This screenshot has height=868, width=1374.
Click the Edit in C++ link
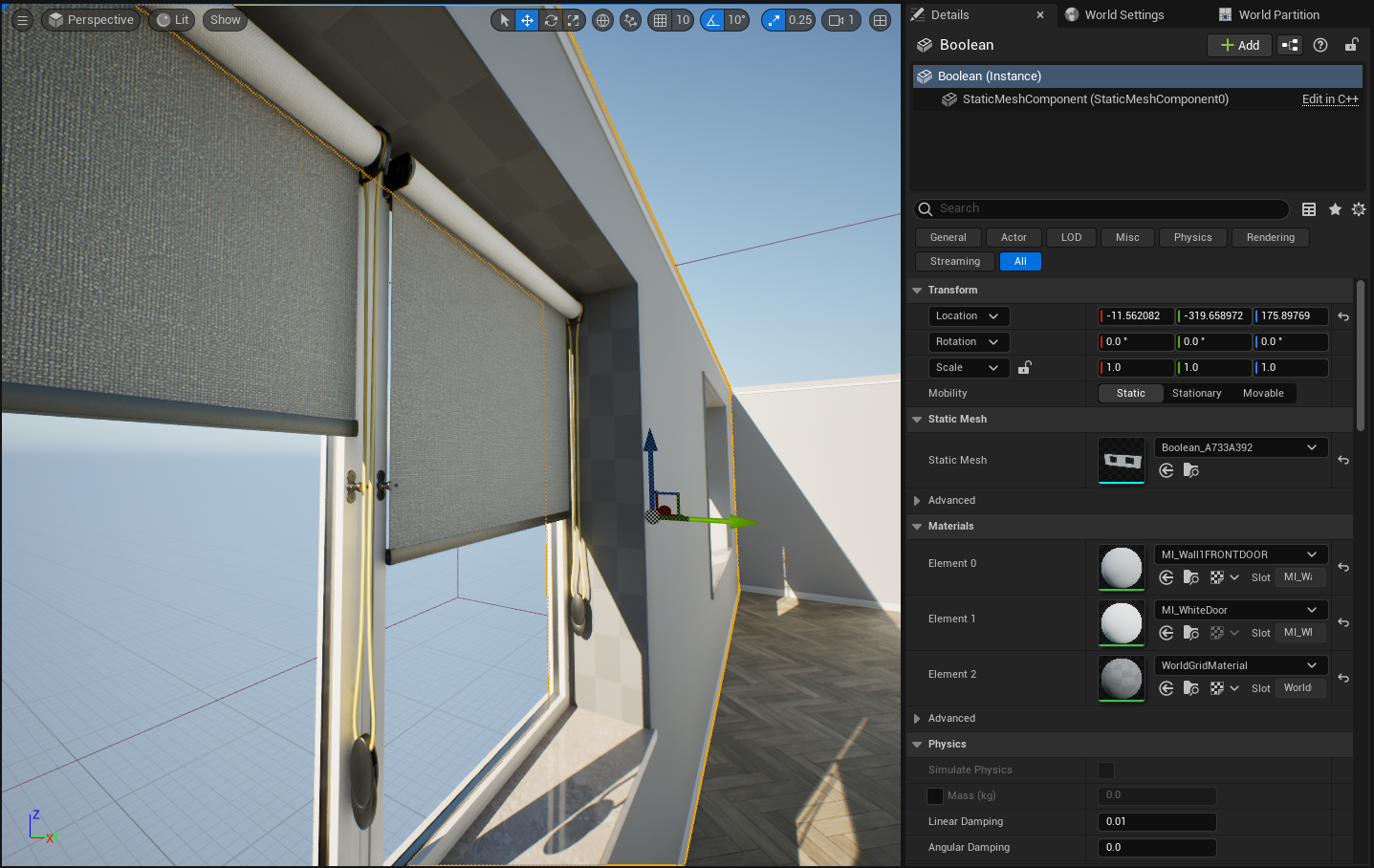tap(1330, 99)
